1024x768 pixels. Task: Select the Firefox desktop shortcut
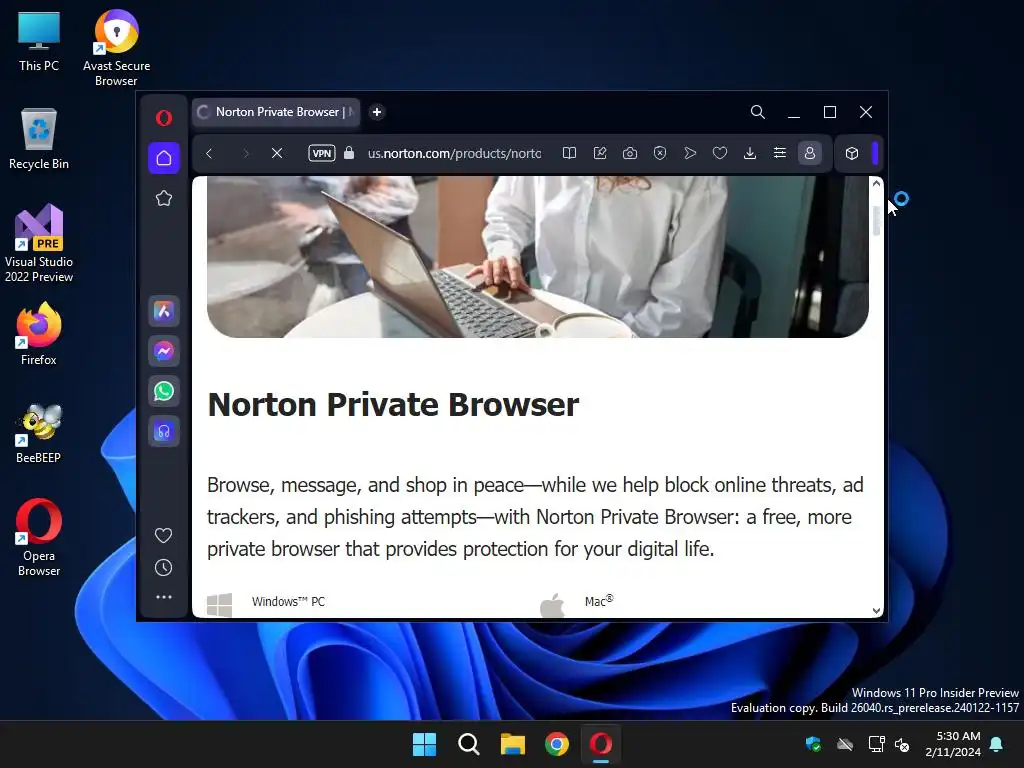pyautogui.click(x=39, y=334)
